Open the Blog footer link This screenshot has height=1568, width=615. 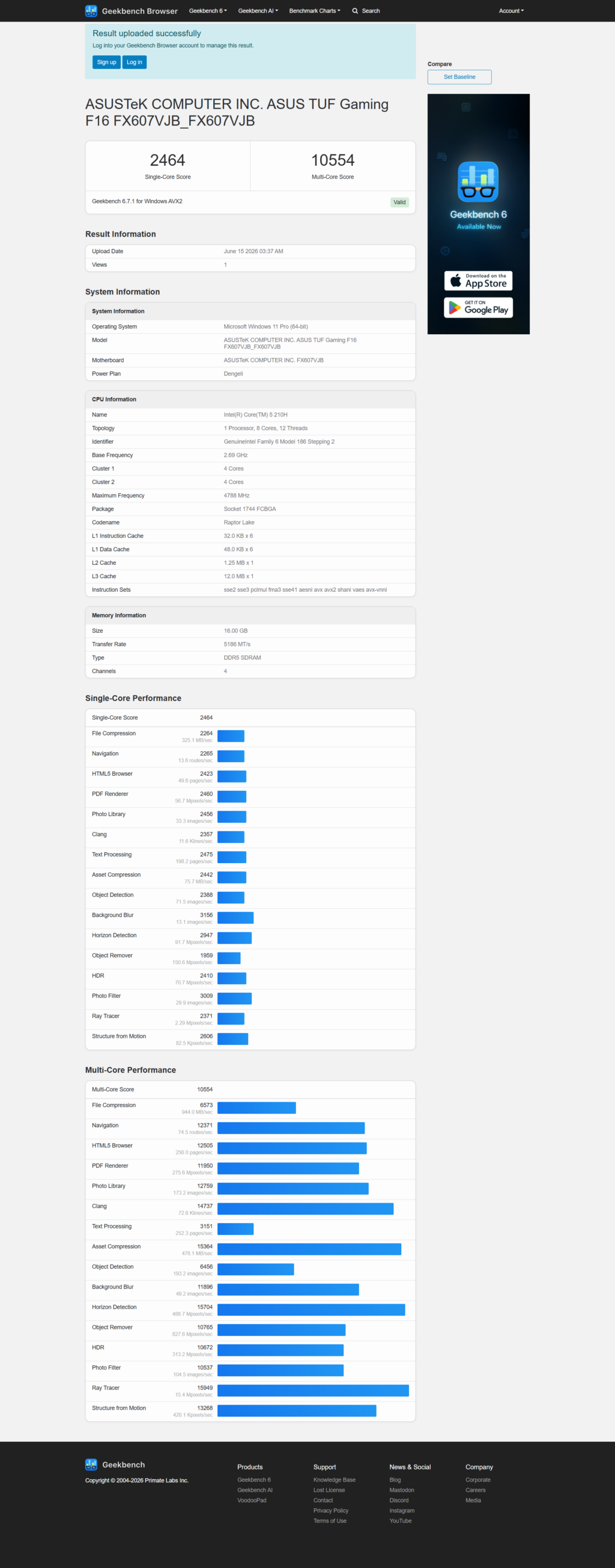(395, 1480)
